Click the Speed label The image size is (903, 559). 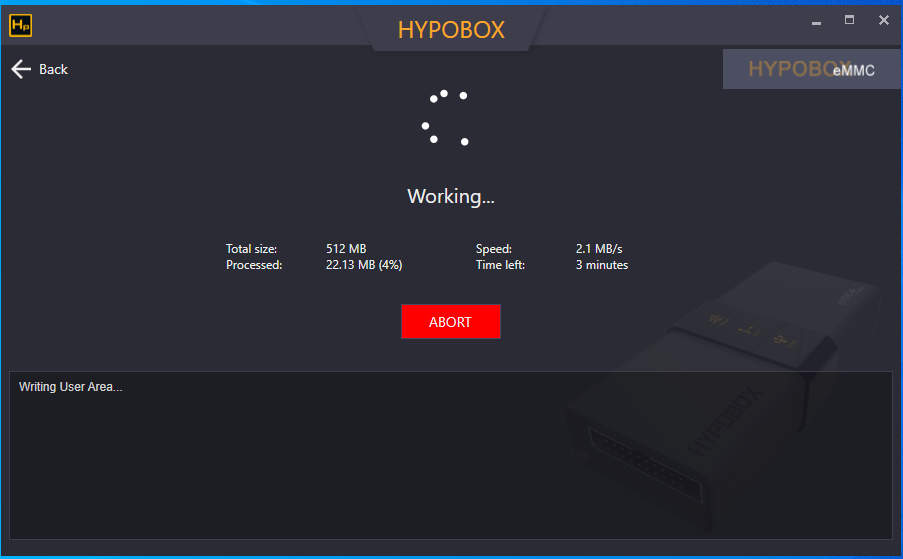coord(494,249)
